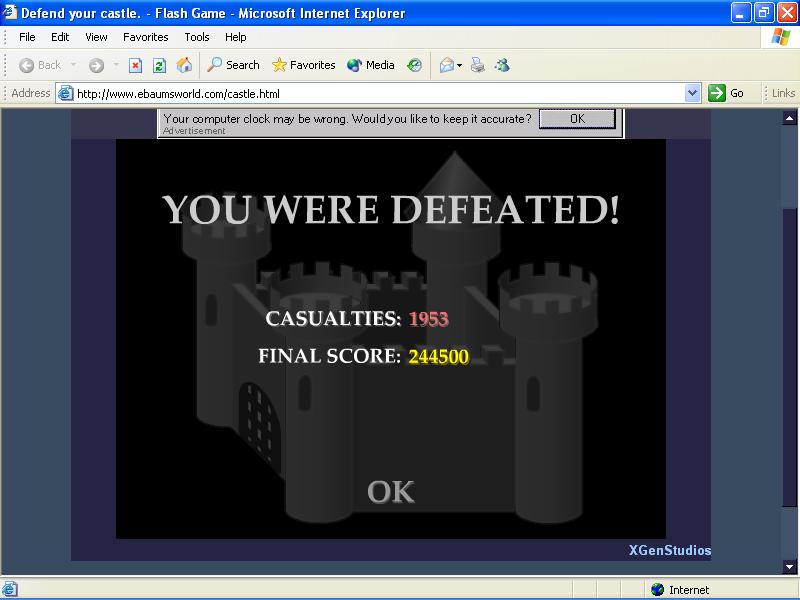800x600 pixels.
Task: Expand the address bar dropdown arrow
Action: click(692, 93)
